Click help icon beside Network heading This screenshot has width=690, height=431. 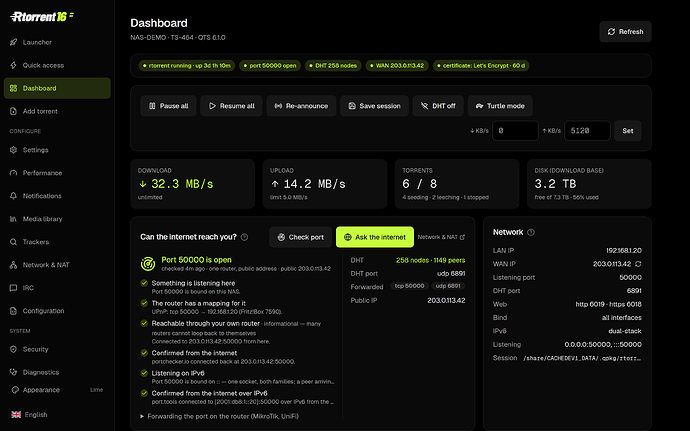531,232
